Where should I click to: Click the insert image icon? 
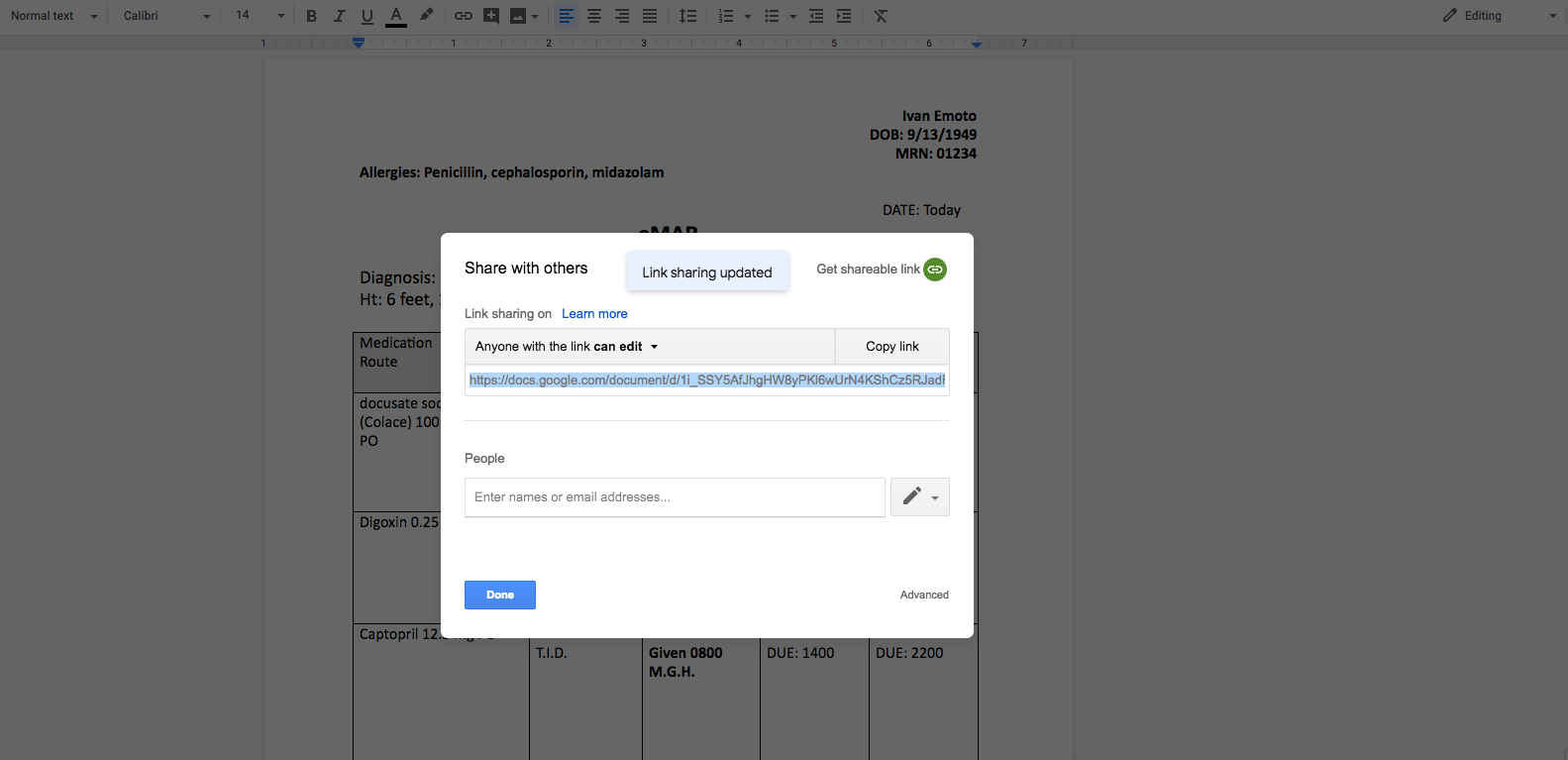coord(518,16)
